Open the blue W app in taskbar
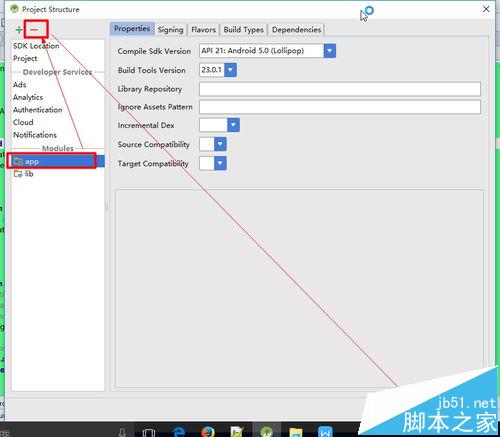Viewport: 500px width, 437px height. pyautogui.click(x=325, y=432)
